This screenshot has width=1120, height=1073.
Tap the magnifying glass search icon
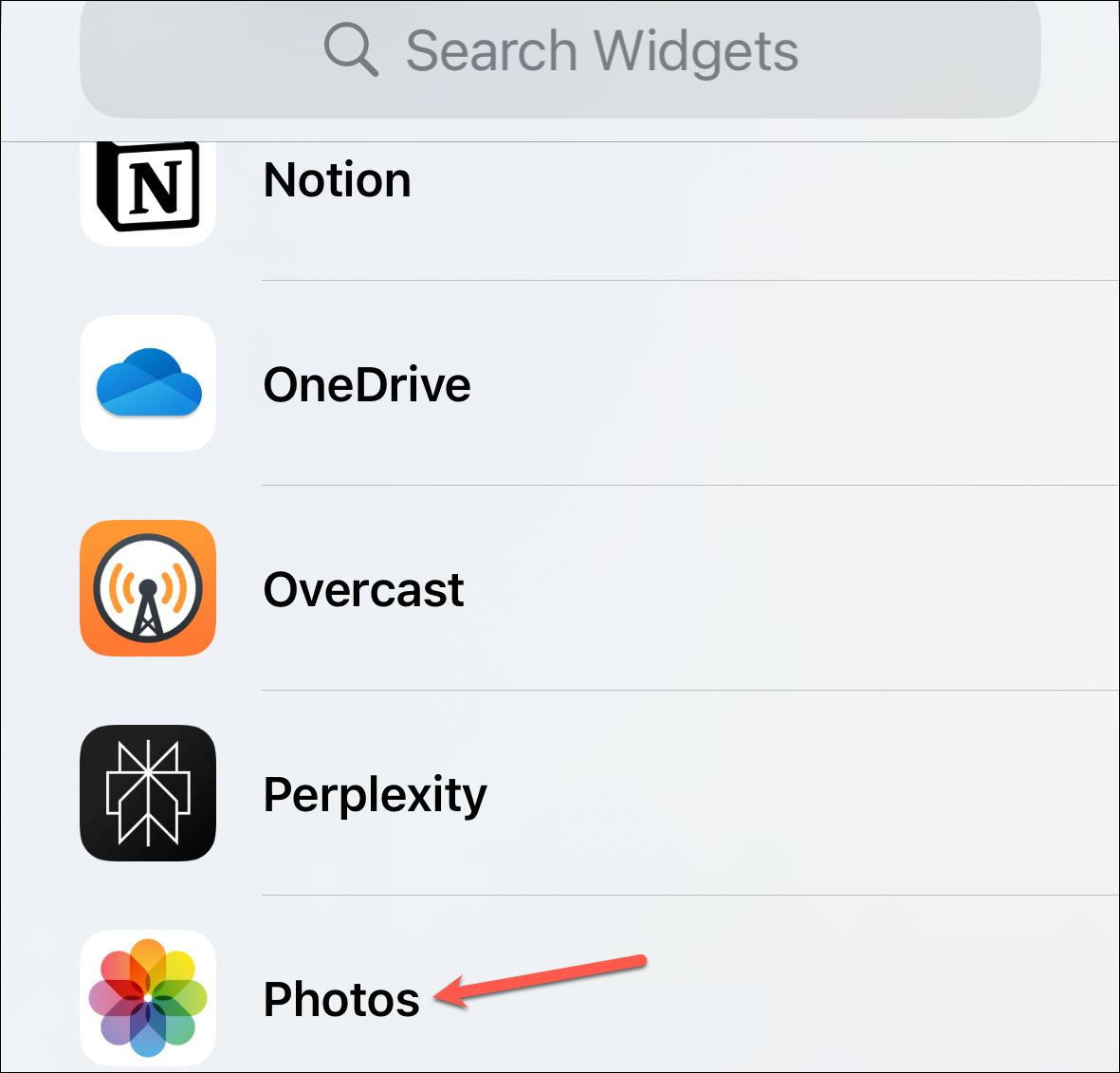click(351, 49)
